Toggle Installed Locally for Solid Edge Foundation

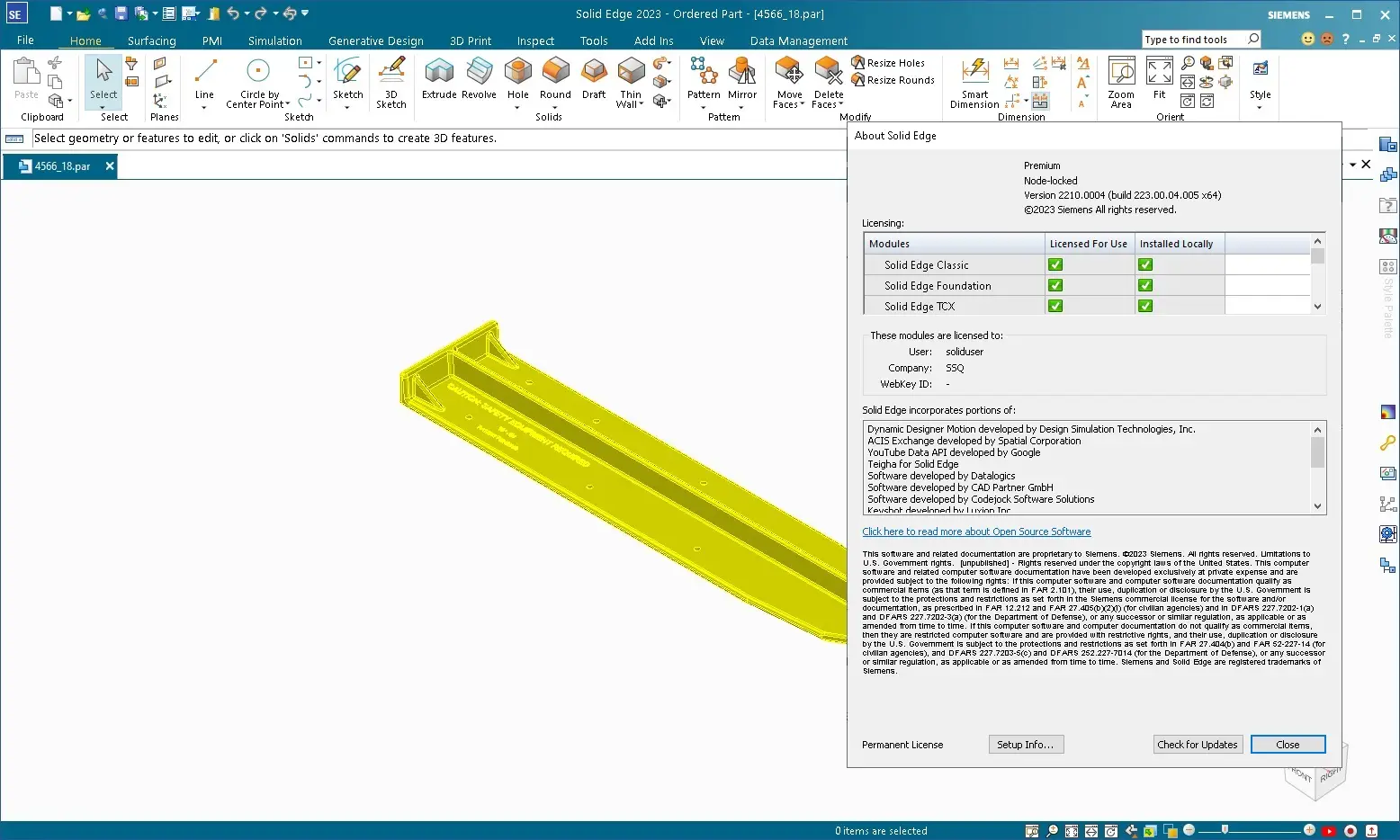(x=1145, y=285)
